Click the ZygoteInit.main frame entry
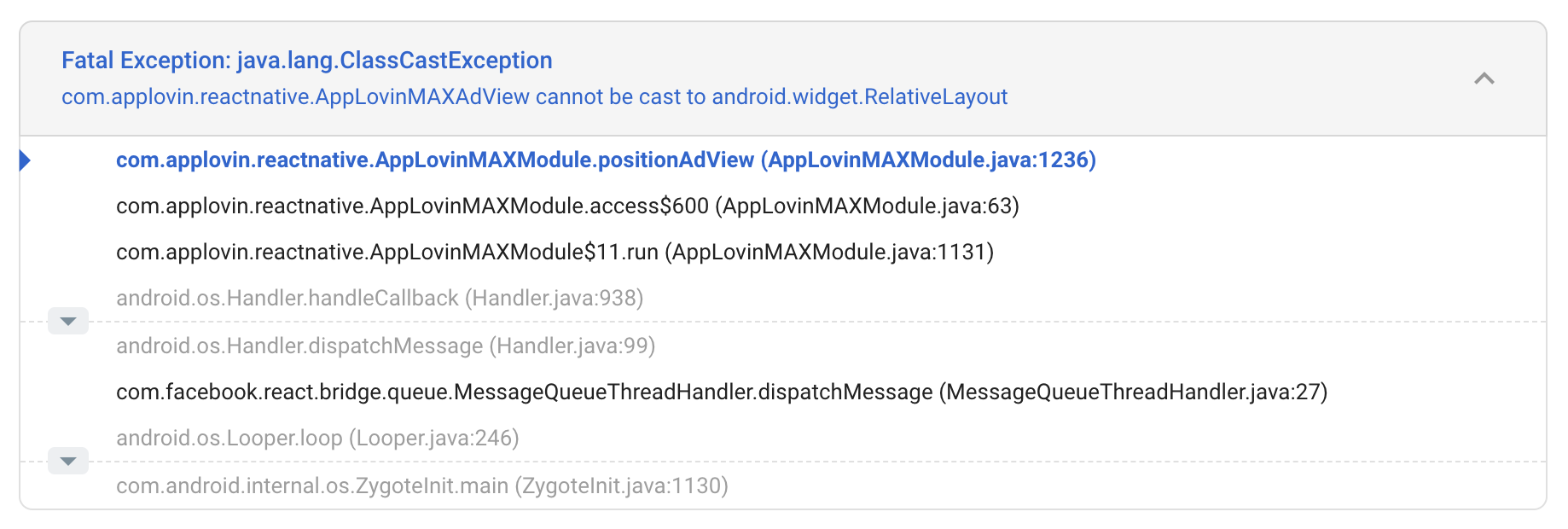This screenshot has height=529, width=1568. click(x=421, y=486)
